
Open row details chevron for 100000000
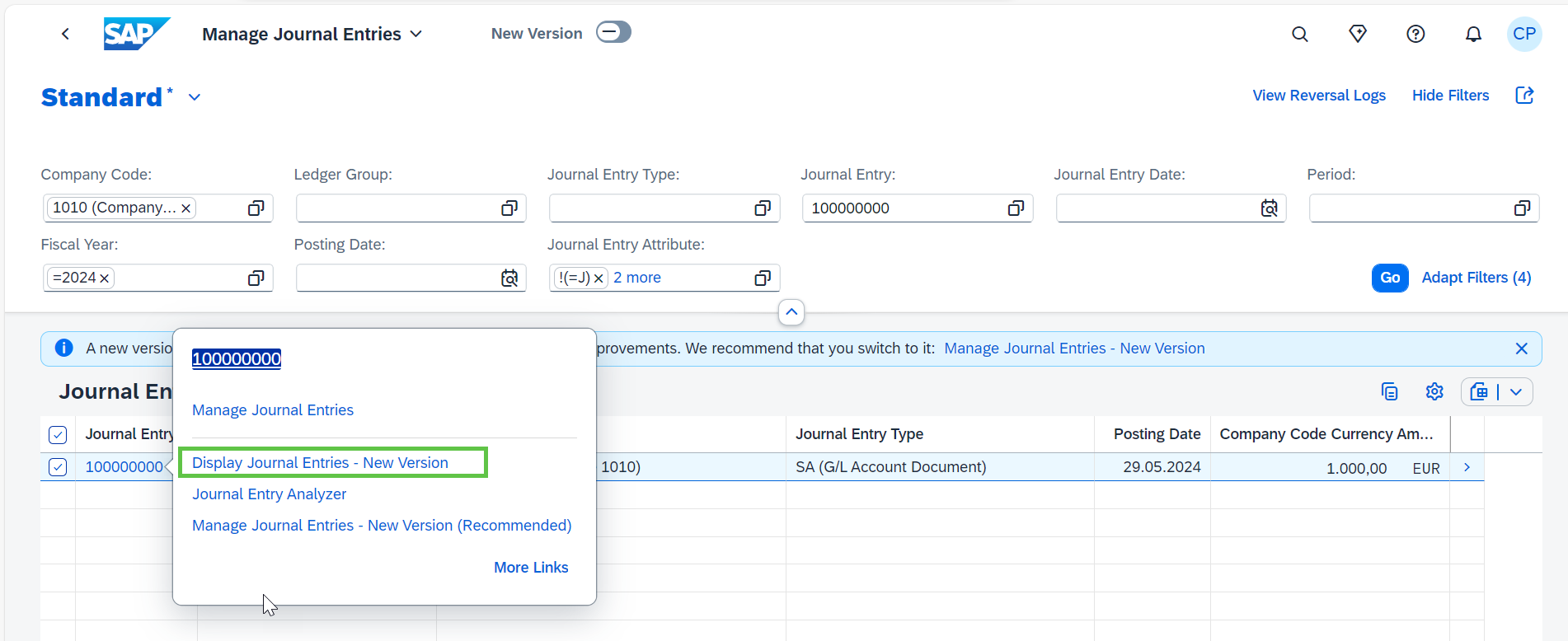coord(1467,467)
